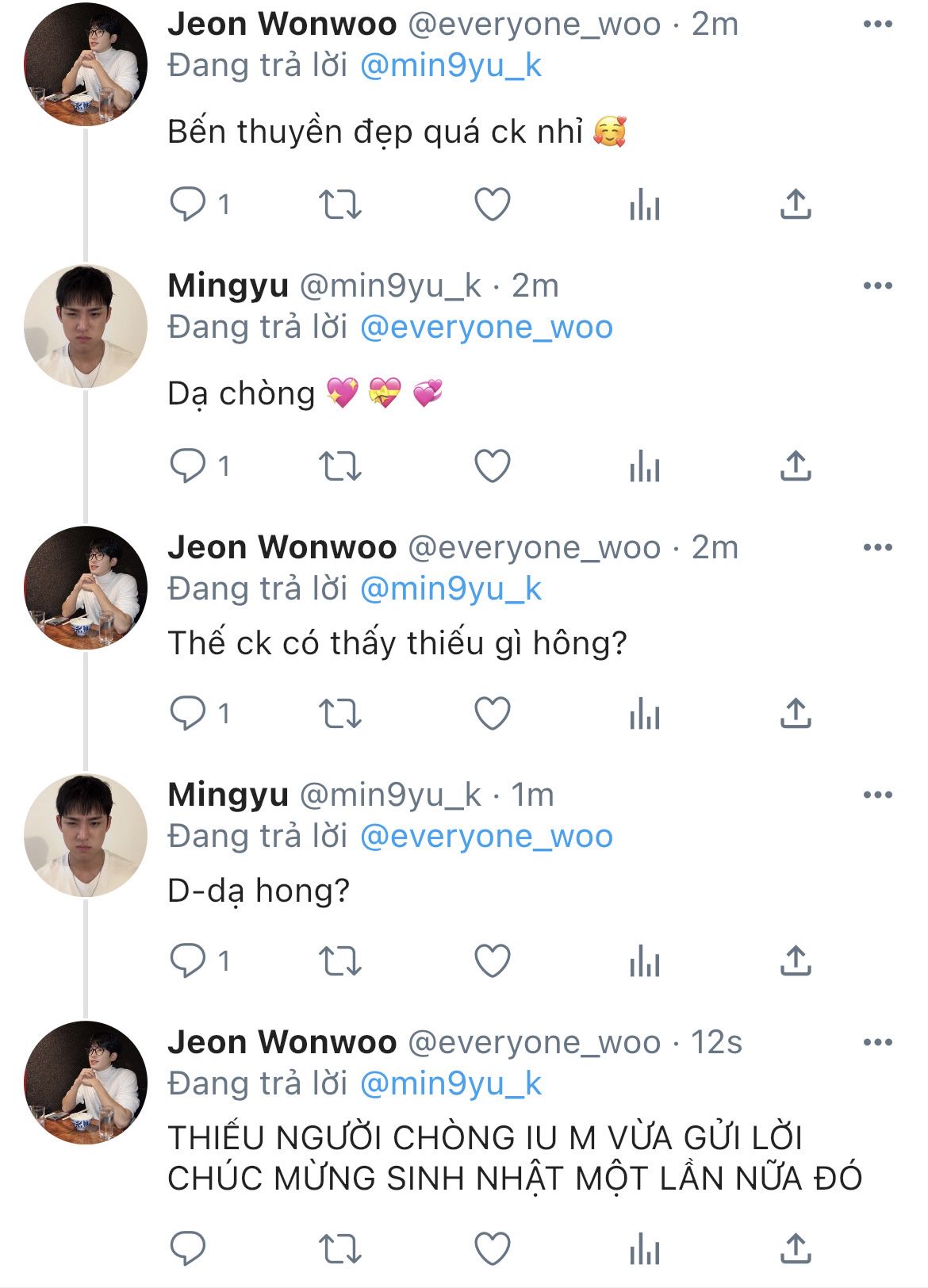
Task: Open @everyone_woo mention in "Dạ chòng" tweet
Action: point(486,328)
